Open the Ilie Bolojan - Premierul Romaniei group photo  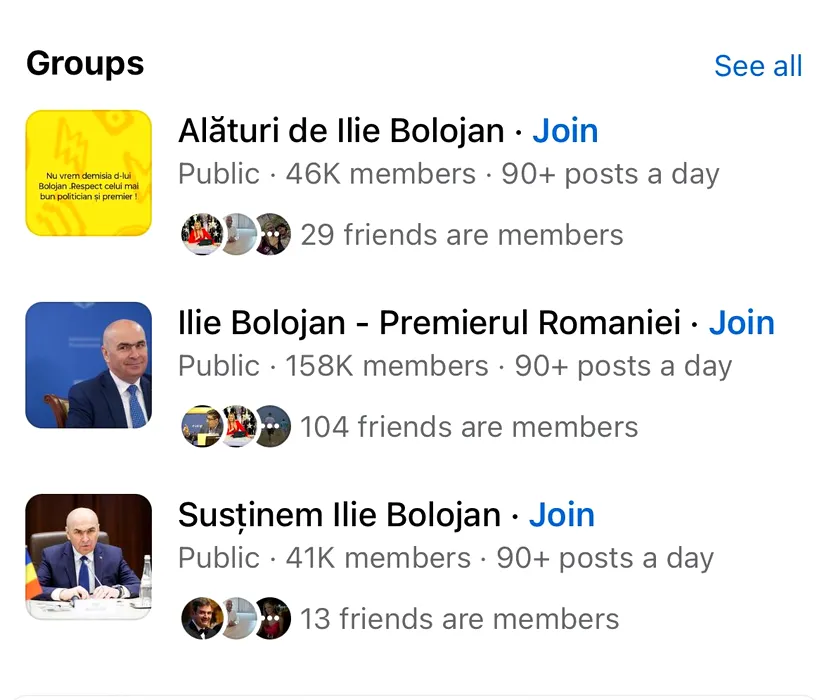tap(88, 365)
